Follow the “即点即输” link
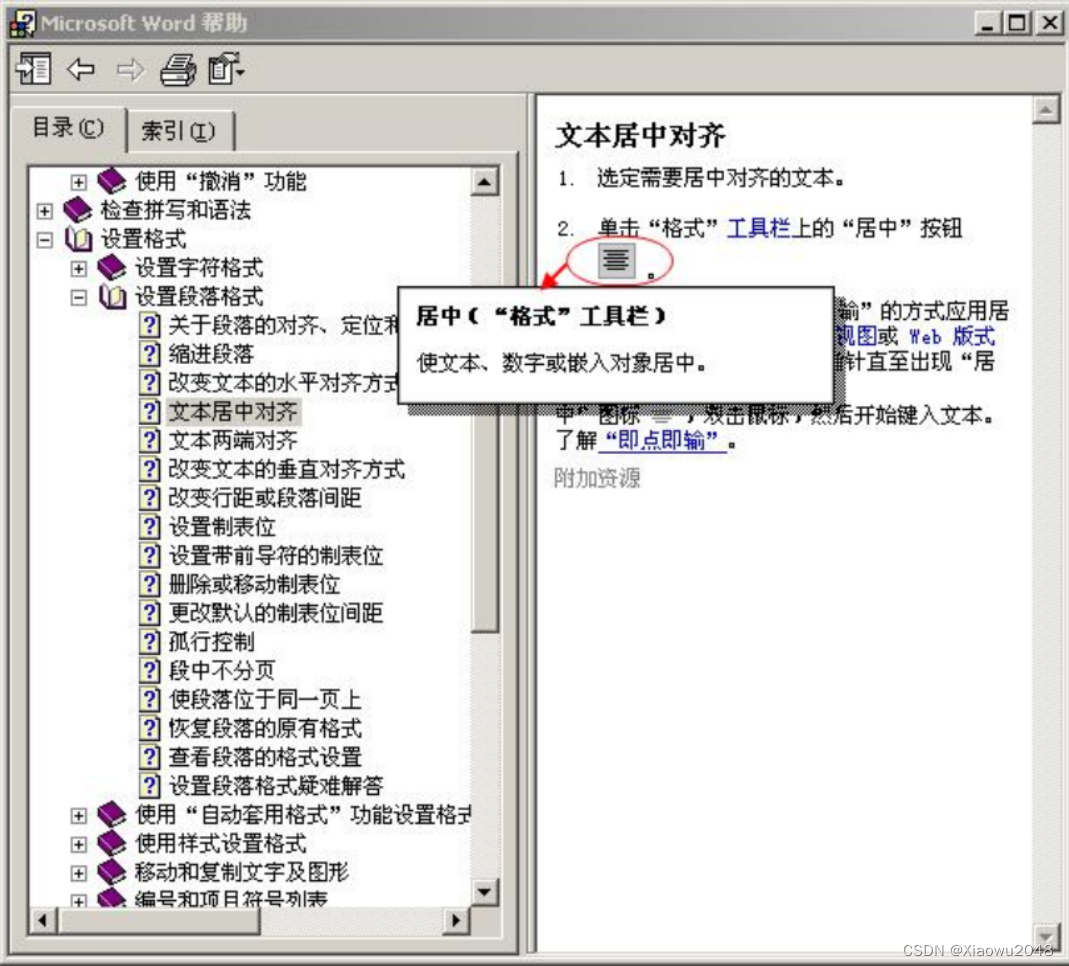Viewport: 1069px width, 966px height. point(661,441)
